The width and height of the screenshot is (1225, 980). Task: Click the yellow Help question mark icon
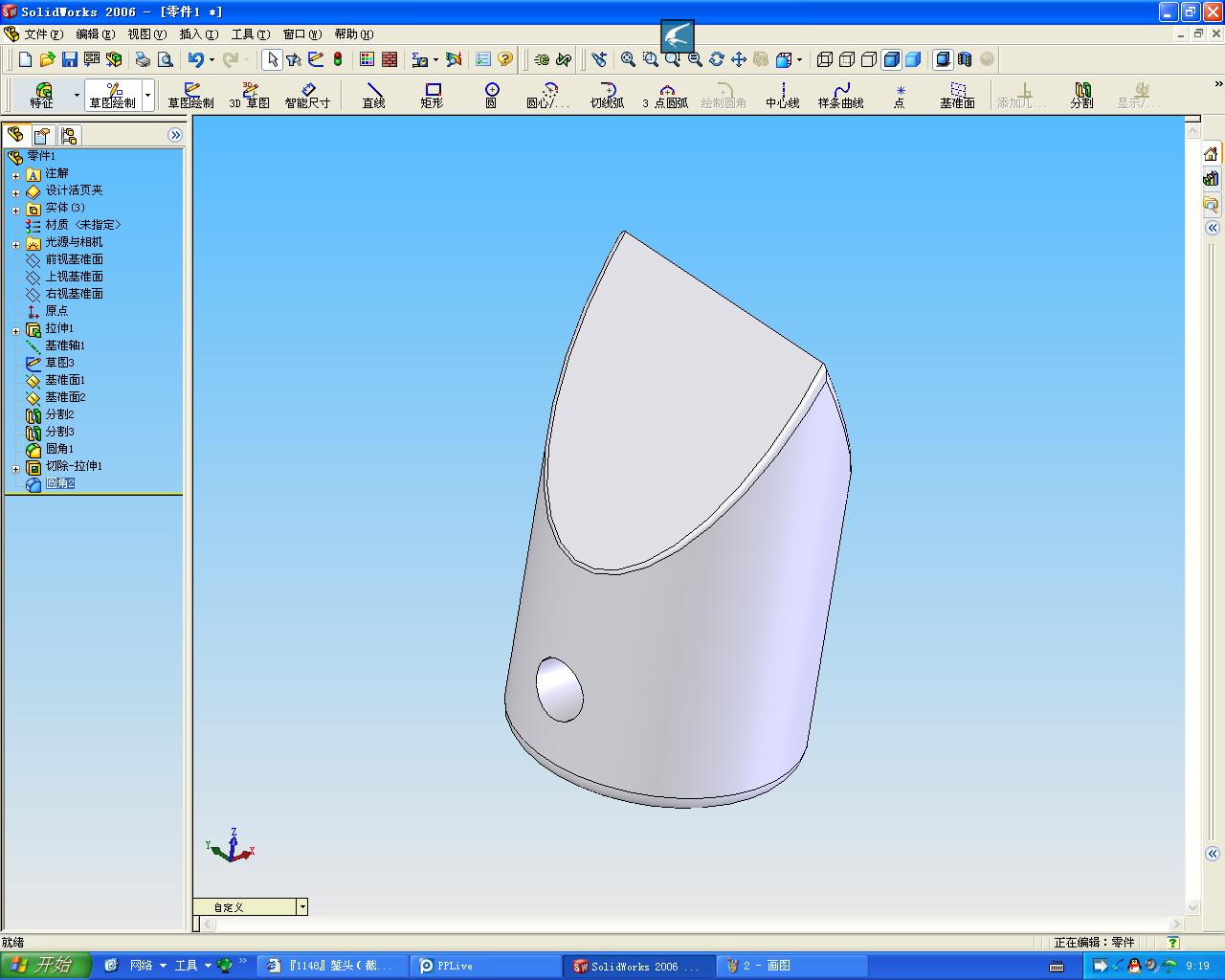click(505, 59)
